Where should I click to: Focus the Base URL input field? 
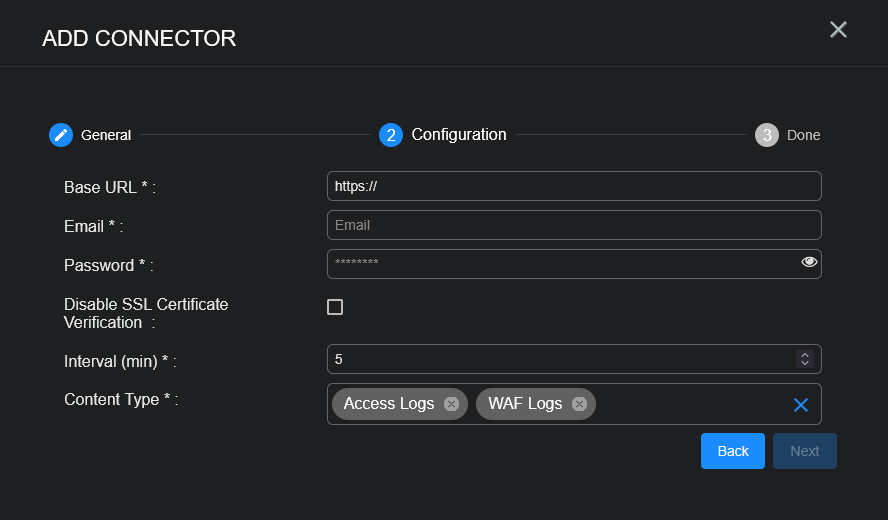(574, 186)
